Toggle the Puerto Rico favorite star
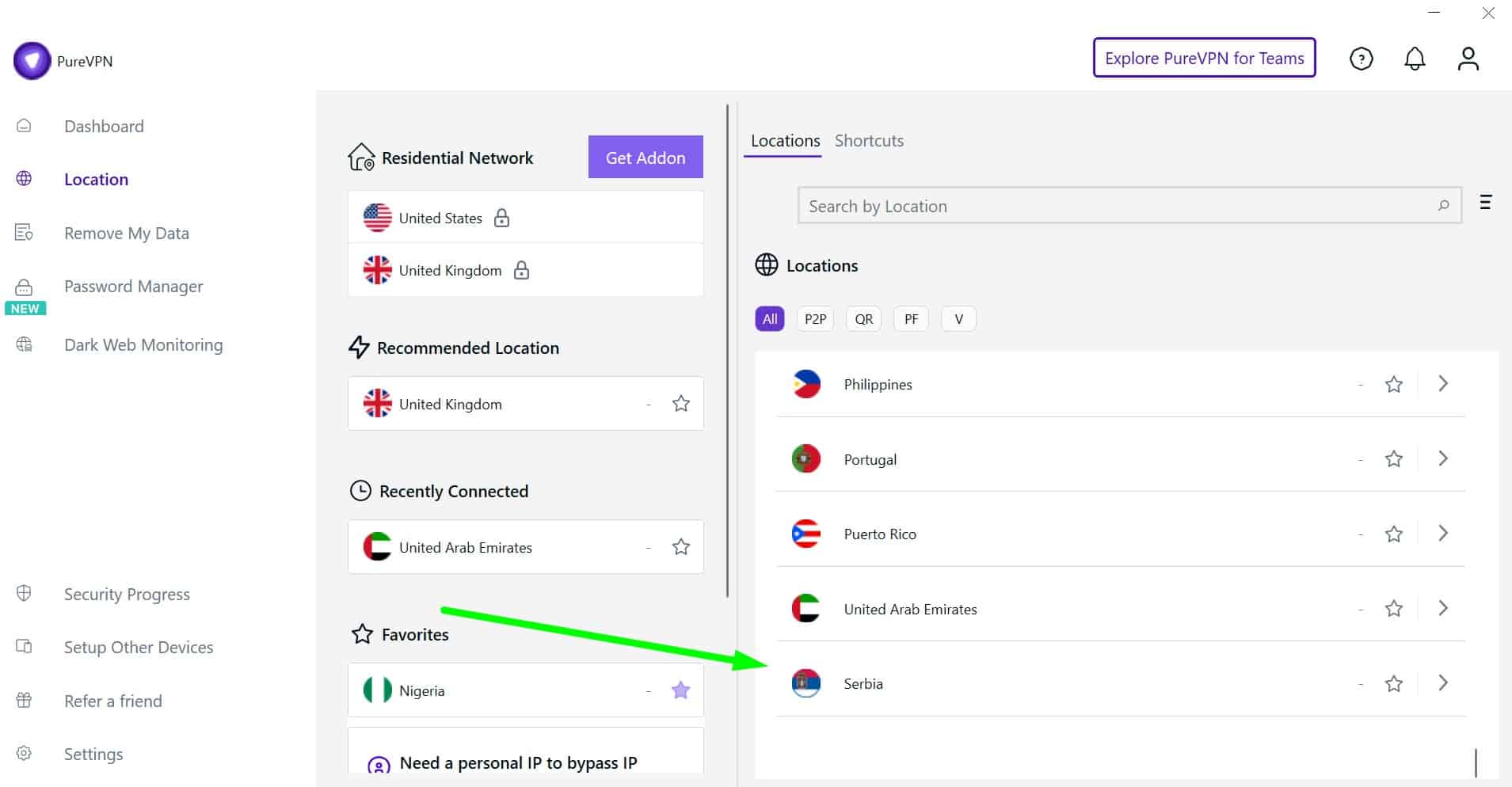 pyautogui.click(x=1394, y=534)
